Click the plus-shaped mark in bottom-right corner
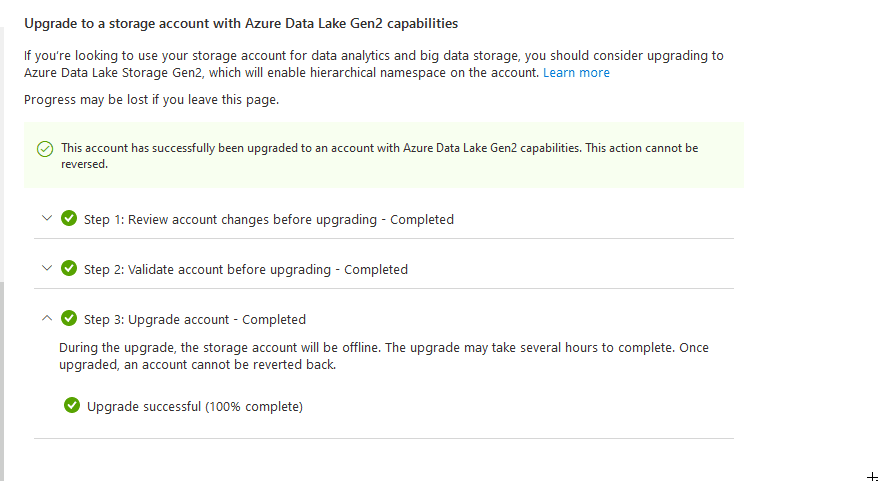Viewport: 879px width, 481px height. [873, 476]
